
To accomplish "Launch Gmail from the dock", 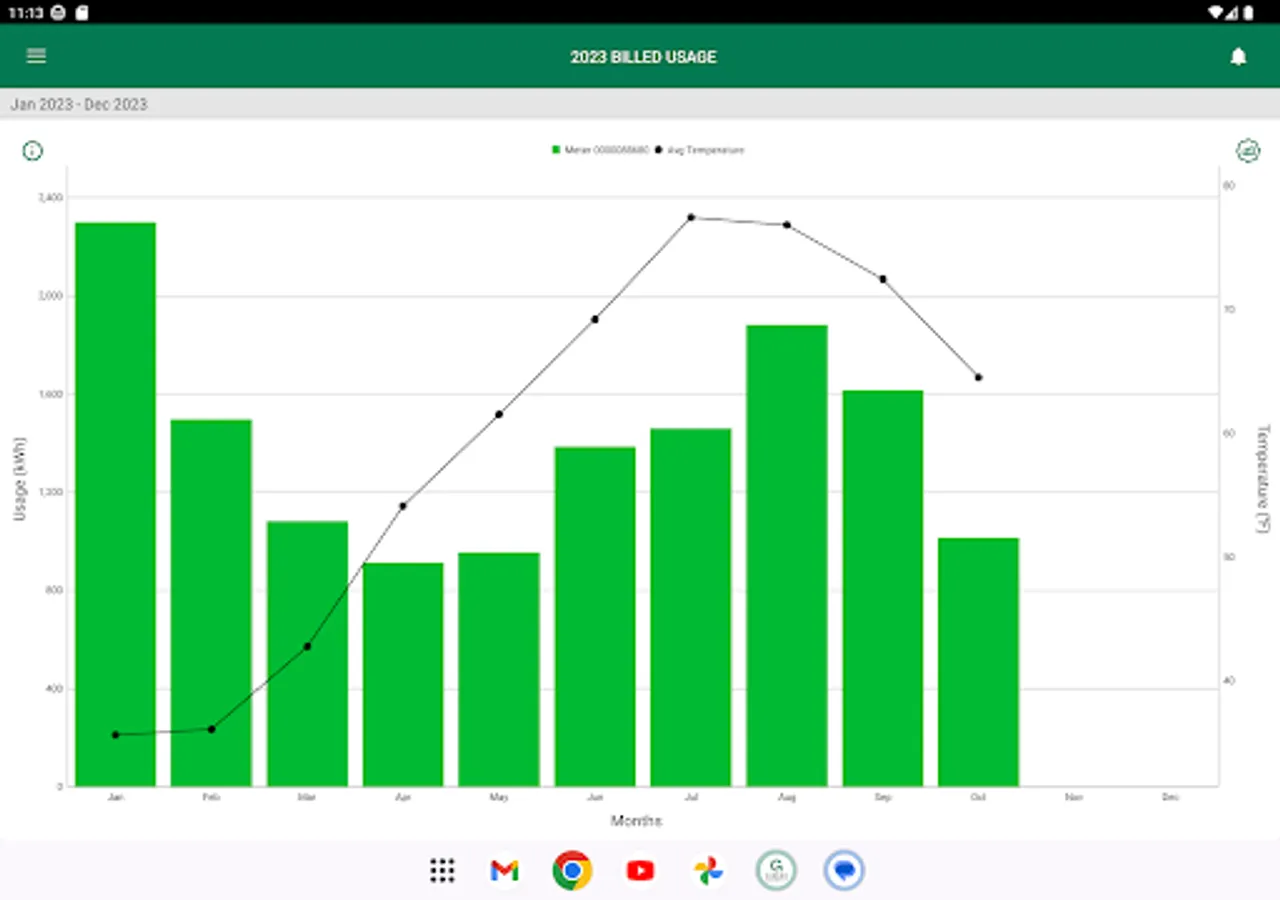I will point(503,871).
